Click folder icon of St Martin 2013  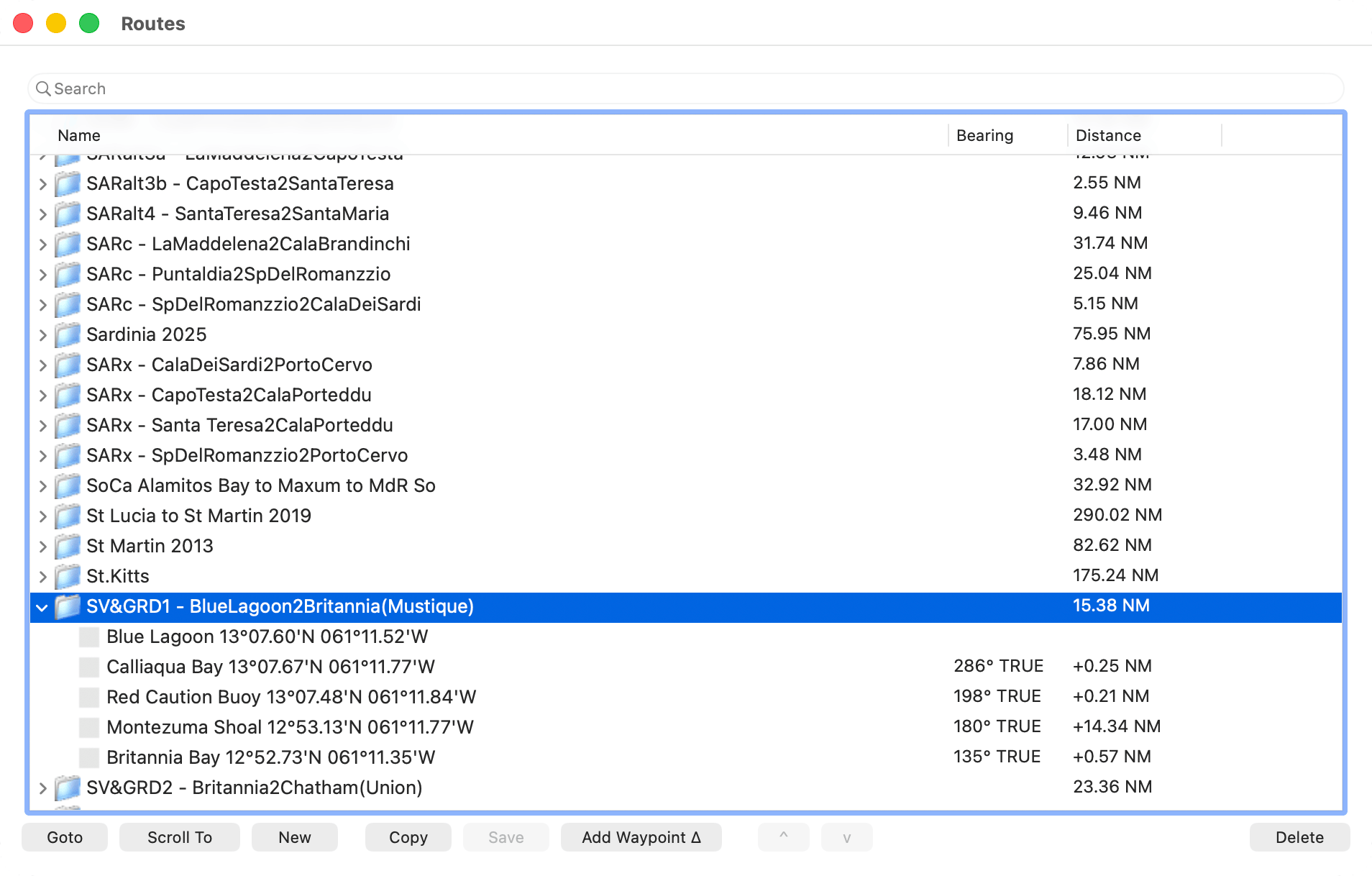coord(68,547)
